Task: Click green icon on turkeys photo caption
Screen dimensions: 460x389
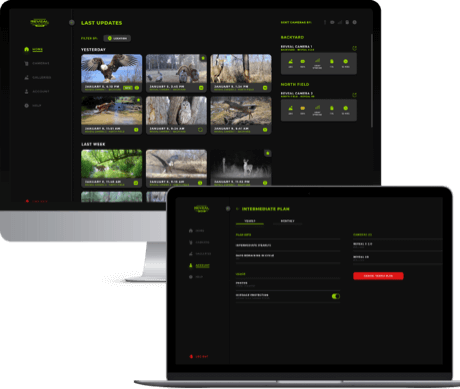Action: [201, 88]
